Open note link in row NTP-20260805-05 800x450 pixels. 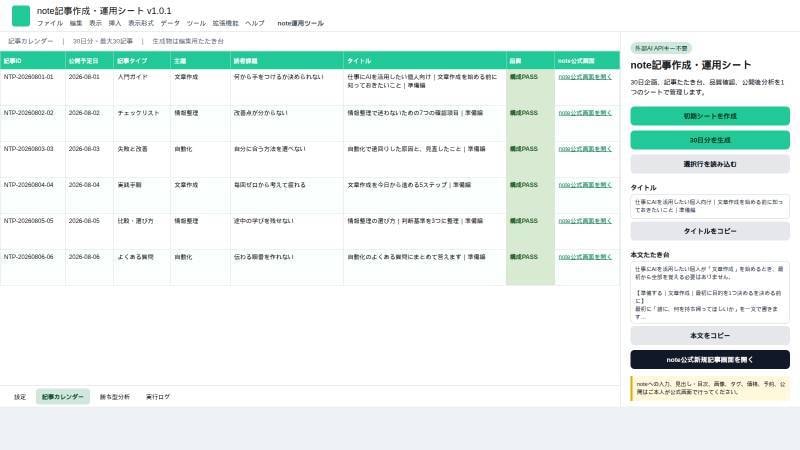585,221
